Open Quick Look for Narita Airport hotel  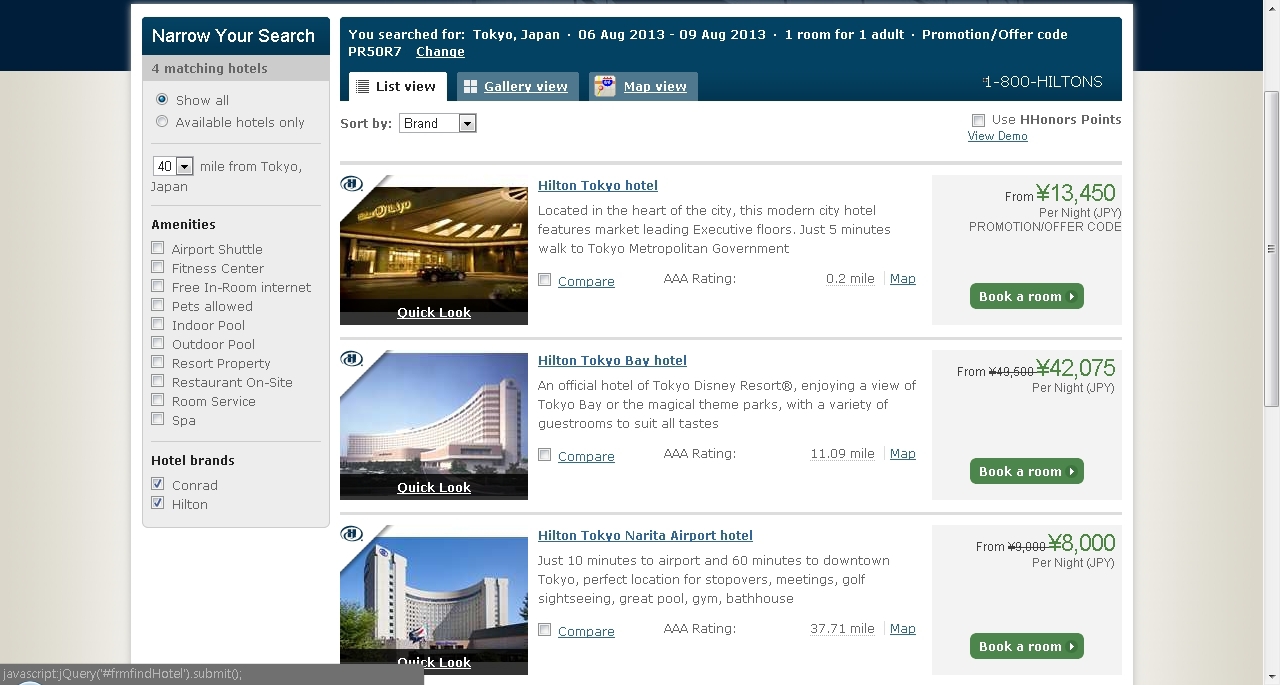(x=434, y=663)
